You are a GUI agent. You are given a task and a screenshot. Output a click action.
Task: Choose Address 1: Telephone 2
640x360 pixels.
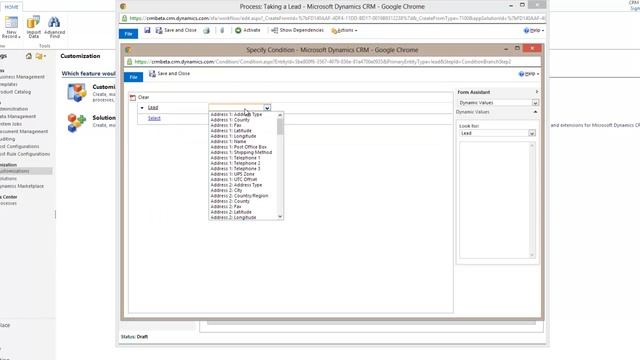[236, 163]
